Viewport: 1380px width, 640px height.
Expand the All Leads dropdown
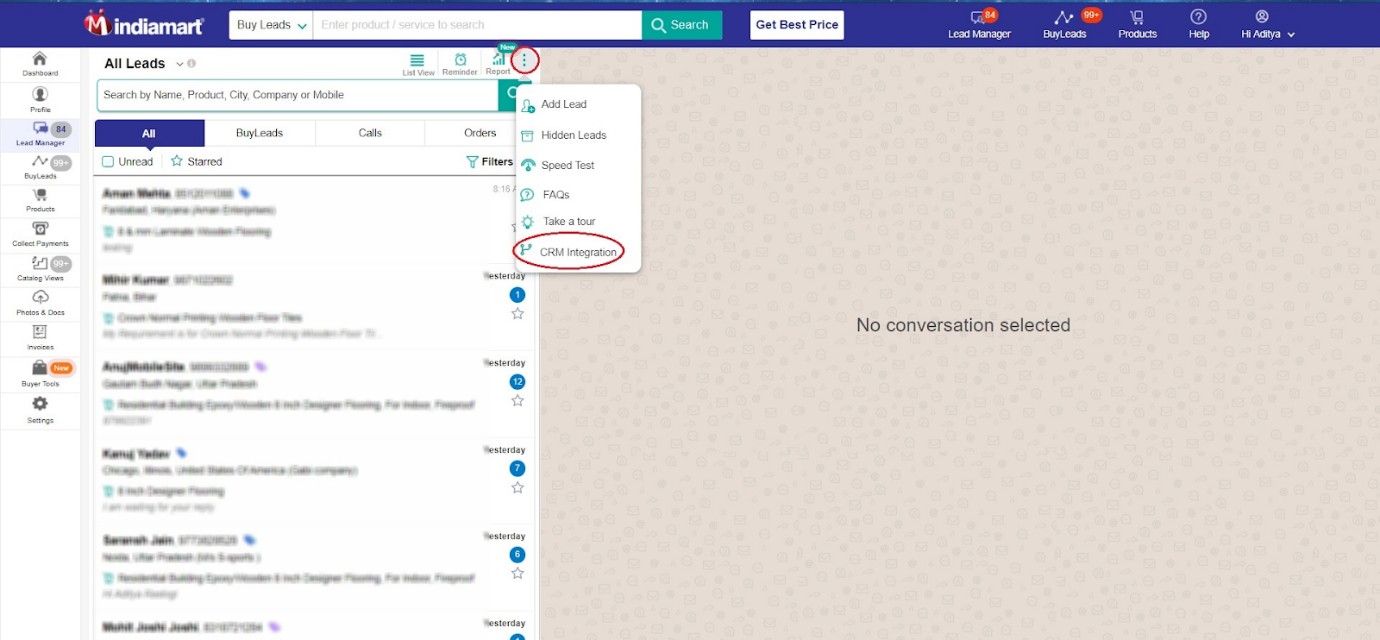[x=179, y=63]
